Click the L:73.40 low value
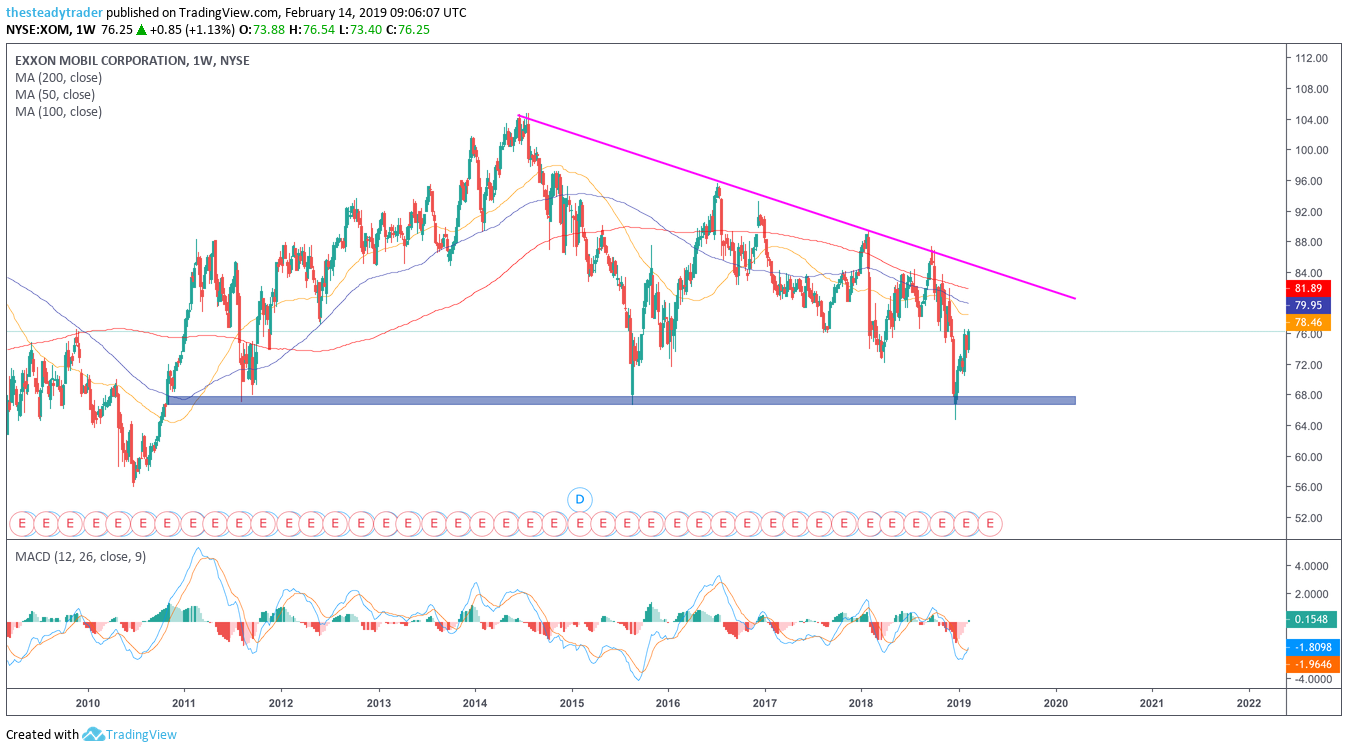This screenshot has width=1348, height=752. click(359, 29)
